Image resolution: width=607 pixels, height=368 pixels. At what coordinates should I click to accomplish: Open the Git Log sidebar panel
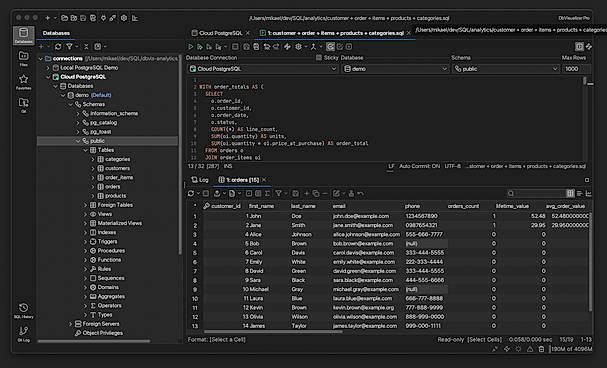click(x=24, y=334)
